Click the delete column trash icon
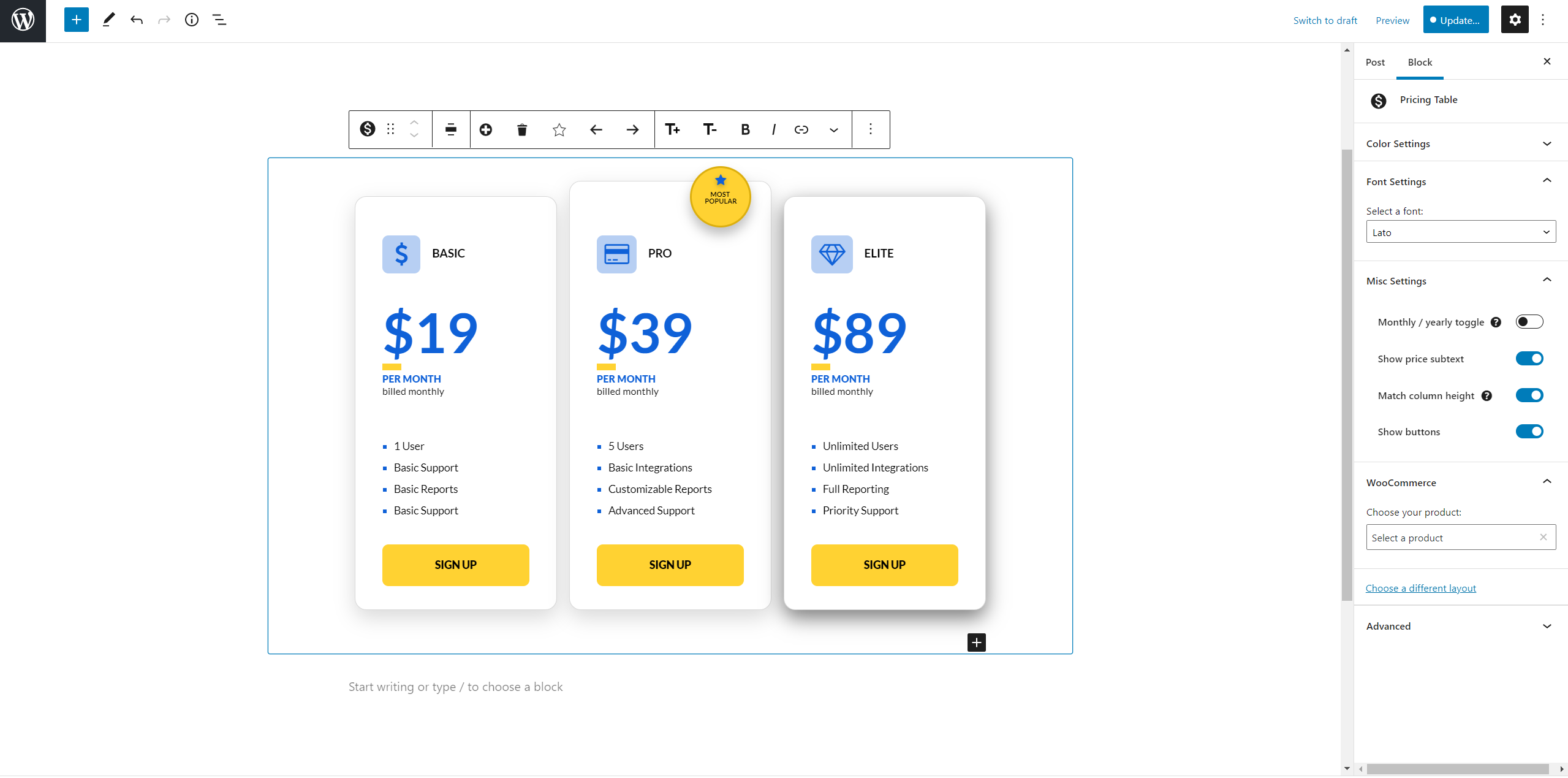The image size is (1568, 778). 522,129
